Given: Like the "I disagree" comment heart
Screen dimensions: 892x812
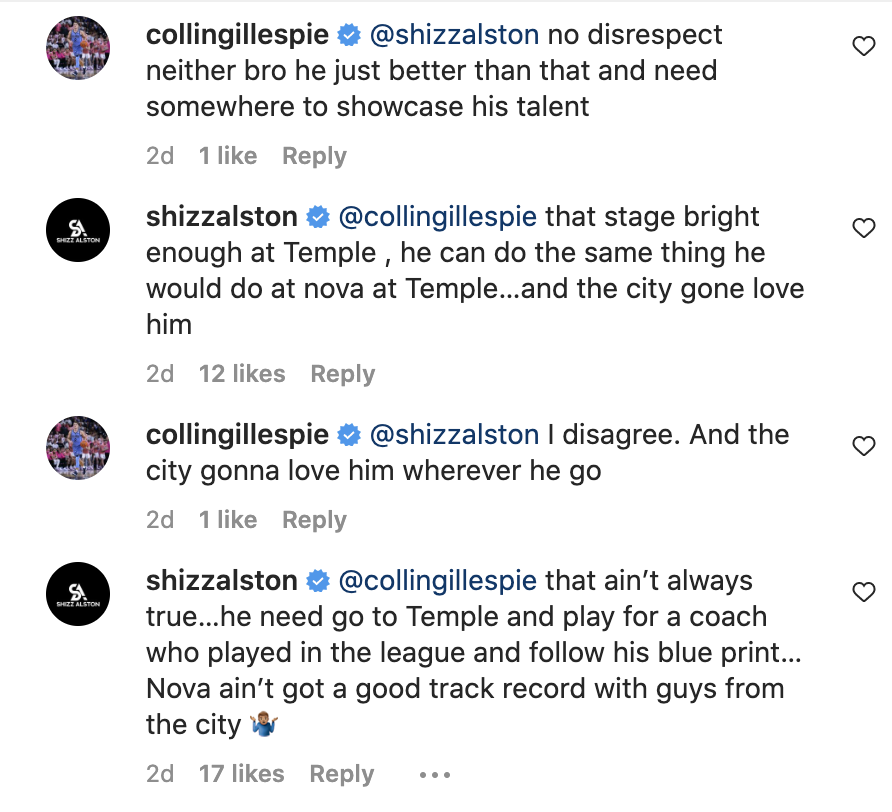Looking at the screenshot, I should pyautogui.click(x=863, y=446).
